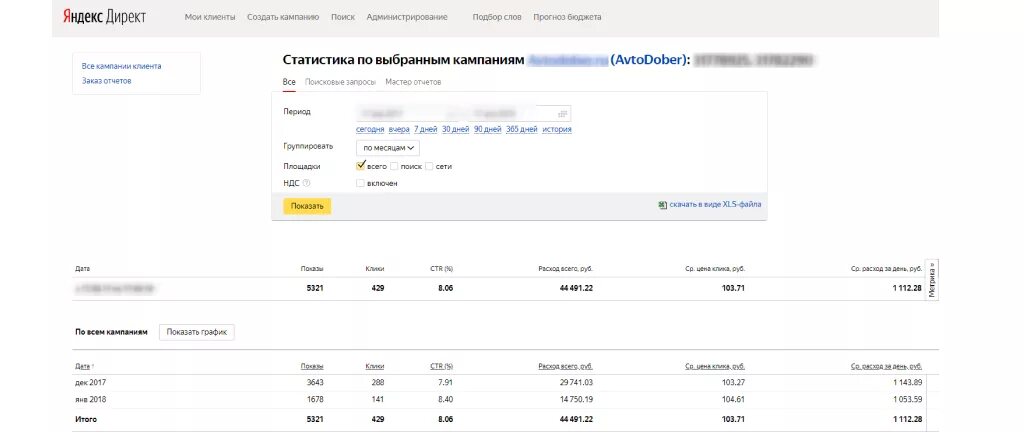
Task: Open the 'по месяцам' grouping dropdown
Action: [388, 147]
